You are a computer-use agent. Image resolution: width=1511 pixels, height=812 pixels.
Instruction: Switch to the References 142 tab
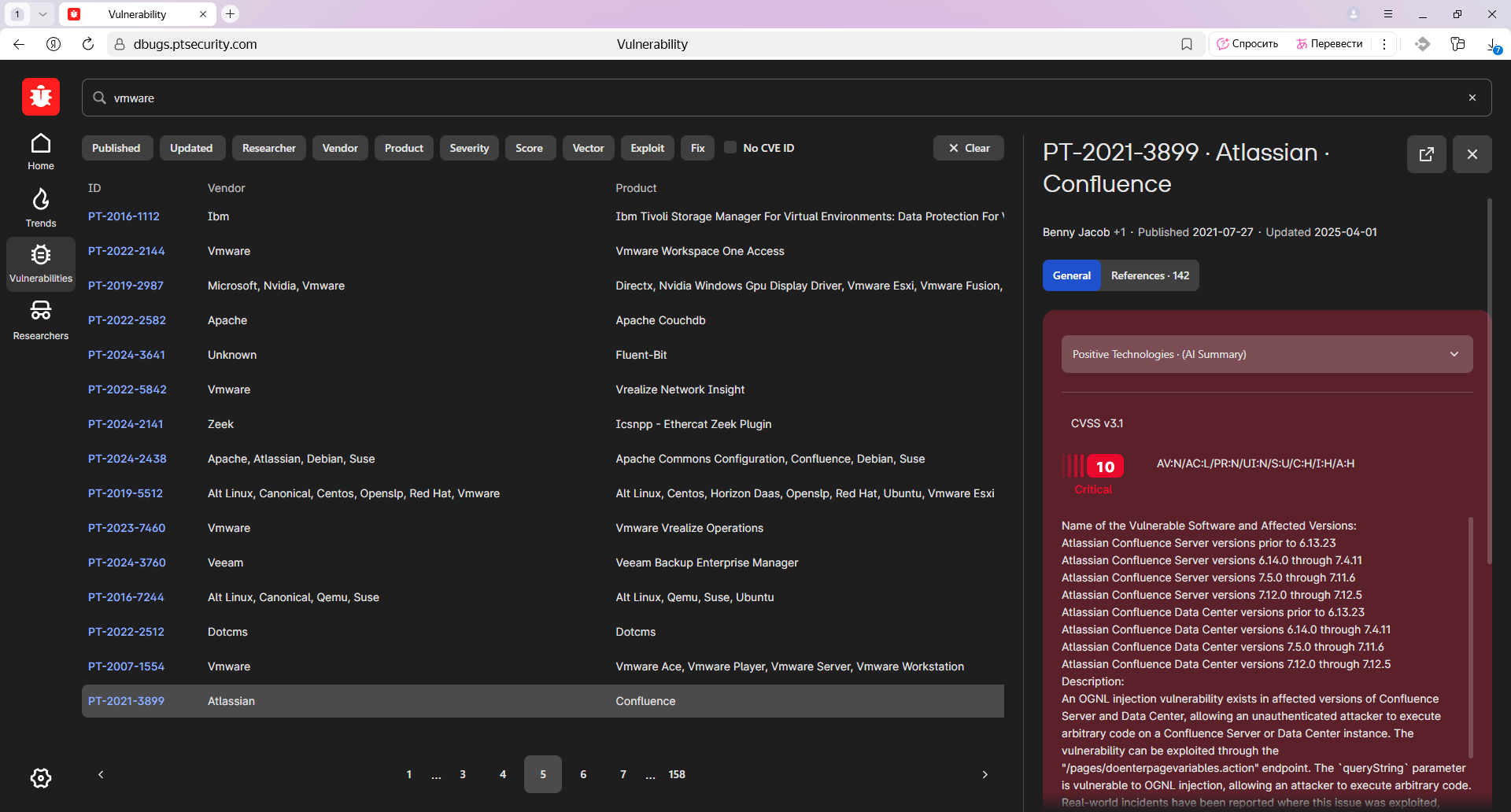[x=1150, y=275]
